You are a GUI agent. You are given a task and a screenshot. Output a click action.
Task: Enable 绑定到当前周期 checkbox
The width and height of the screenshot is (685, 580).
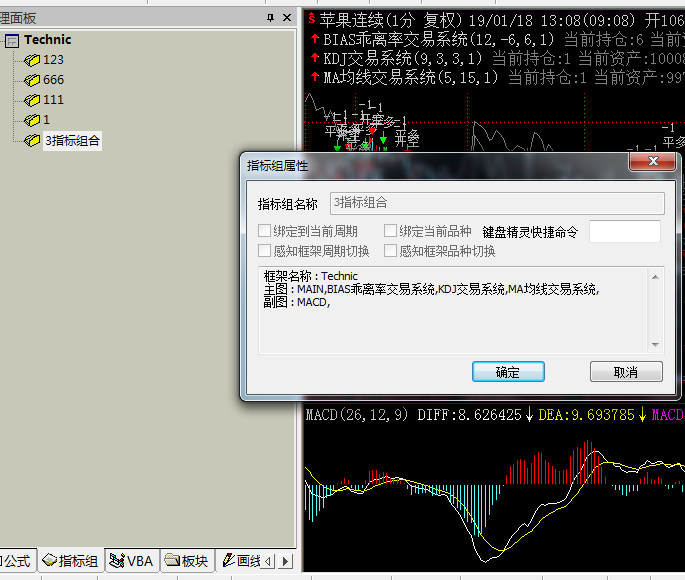tap(264, 231)
